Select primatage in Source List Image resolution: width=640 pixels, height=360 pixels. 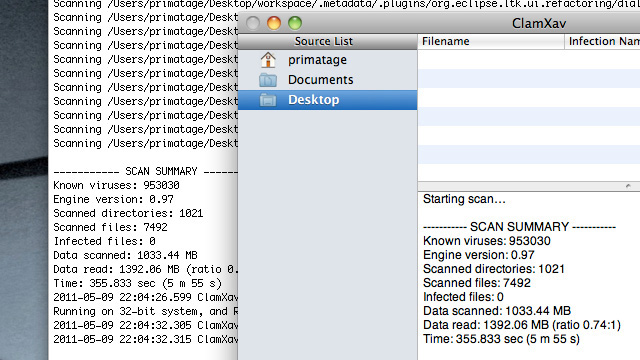coord(327,60)
